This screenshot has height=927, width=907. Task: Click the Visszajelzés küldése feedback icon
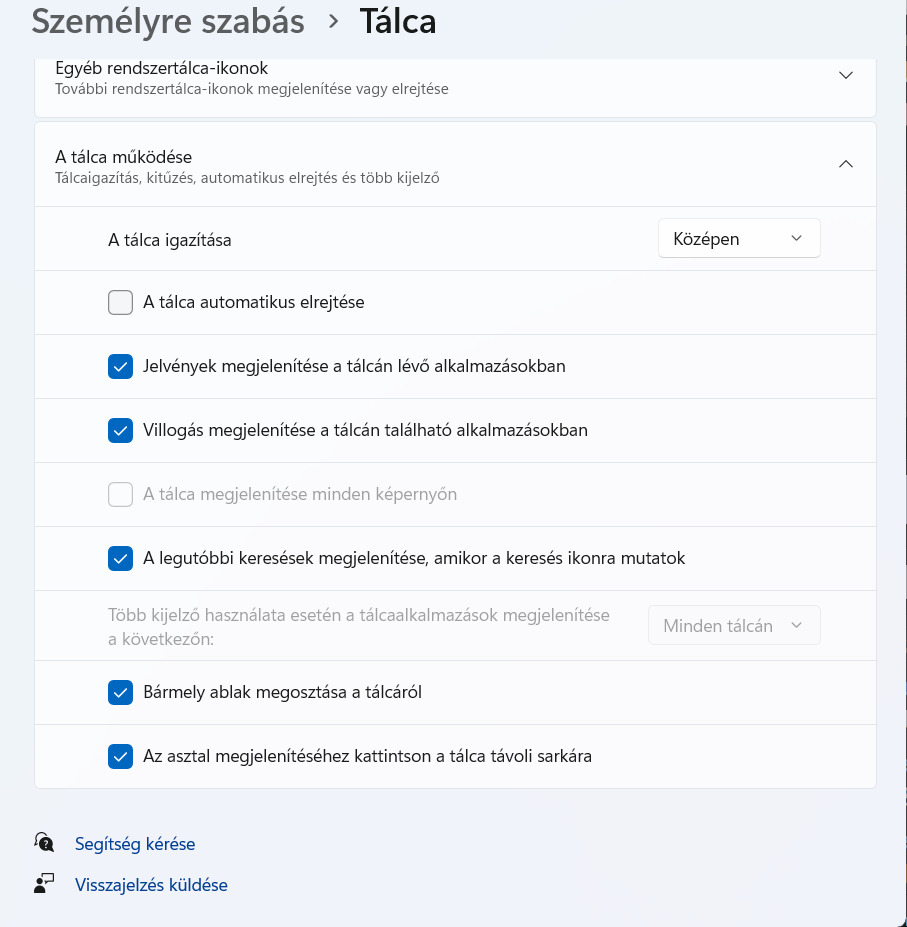click(x=44, y=884)
